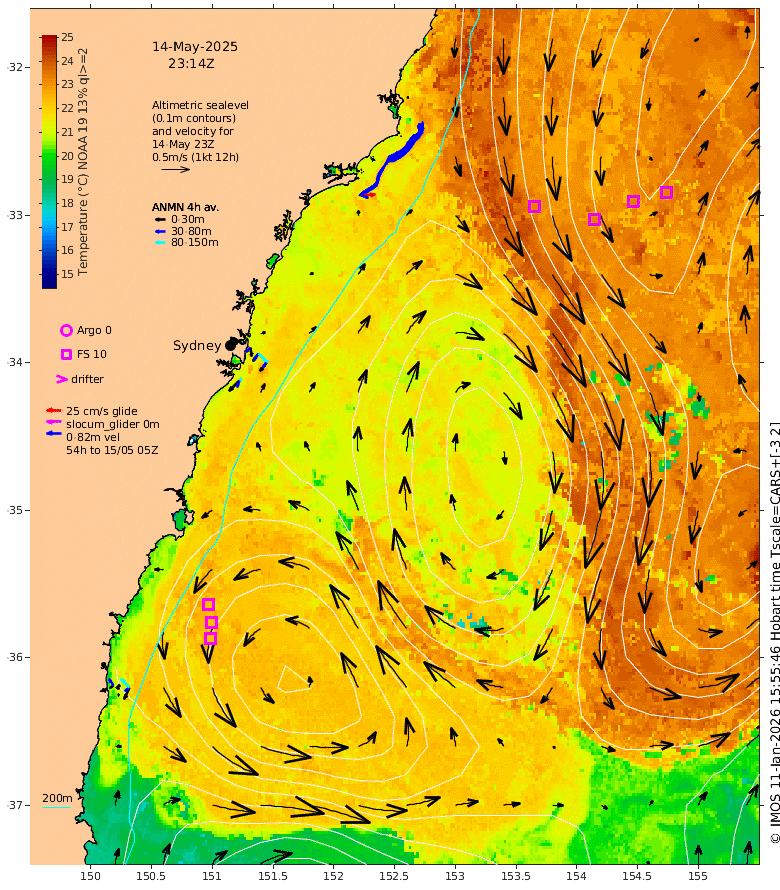Click the '0.5m/s (1kt 12h)' text
Image resolution: width=780 pixels, height=890 pixels.
(195, 157)
